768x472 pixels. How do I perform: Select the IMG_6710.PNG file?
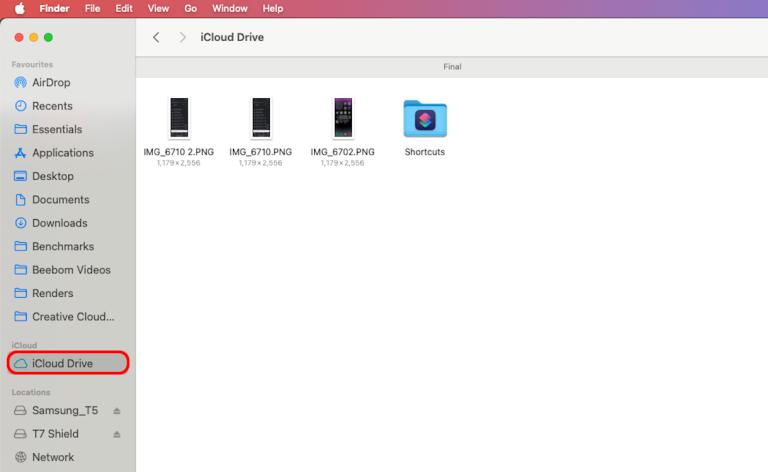pyautogui.click(x=260, y=119)
